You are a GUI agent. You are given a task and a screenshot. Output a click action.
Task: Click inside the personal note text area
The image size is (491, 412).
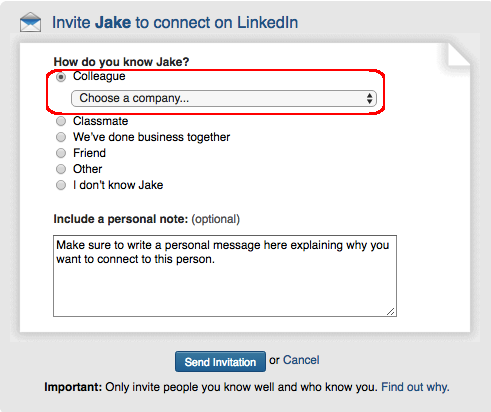tap(225, 276)
